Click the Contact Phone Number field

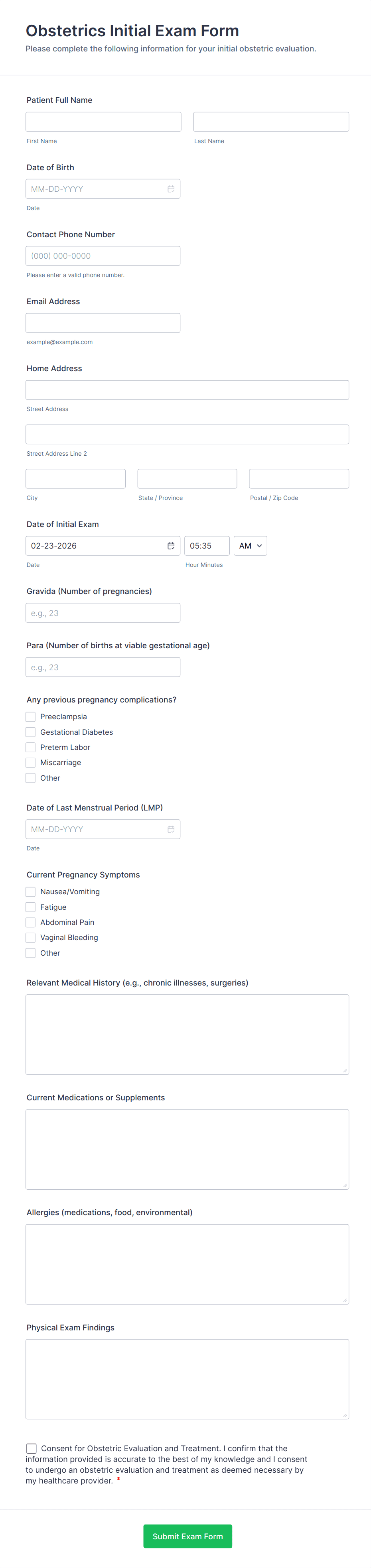coord(103,256)
